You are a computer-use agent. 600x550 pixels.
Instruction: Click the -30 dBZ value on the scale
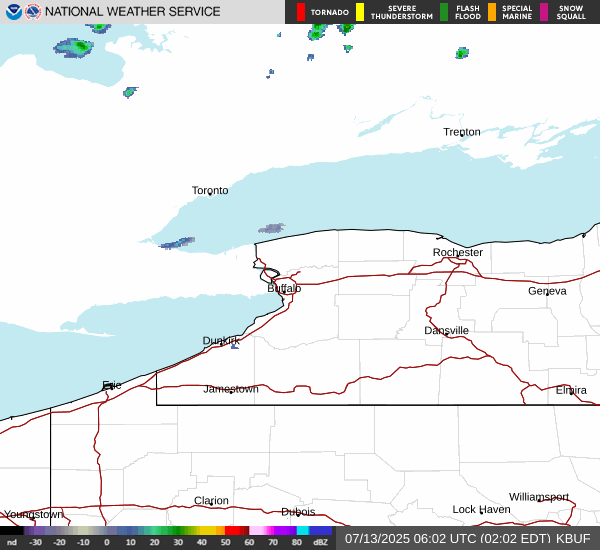pos(35,542)
